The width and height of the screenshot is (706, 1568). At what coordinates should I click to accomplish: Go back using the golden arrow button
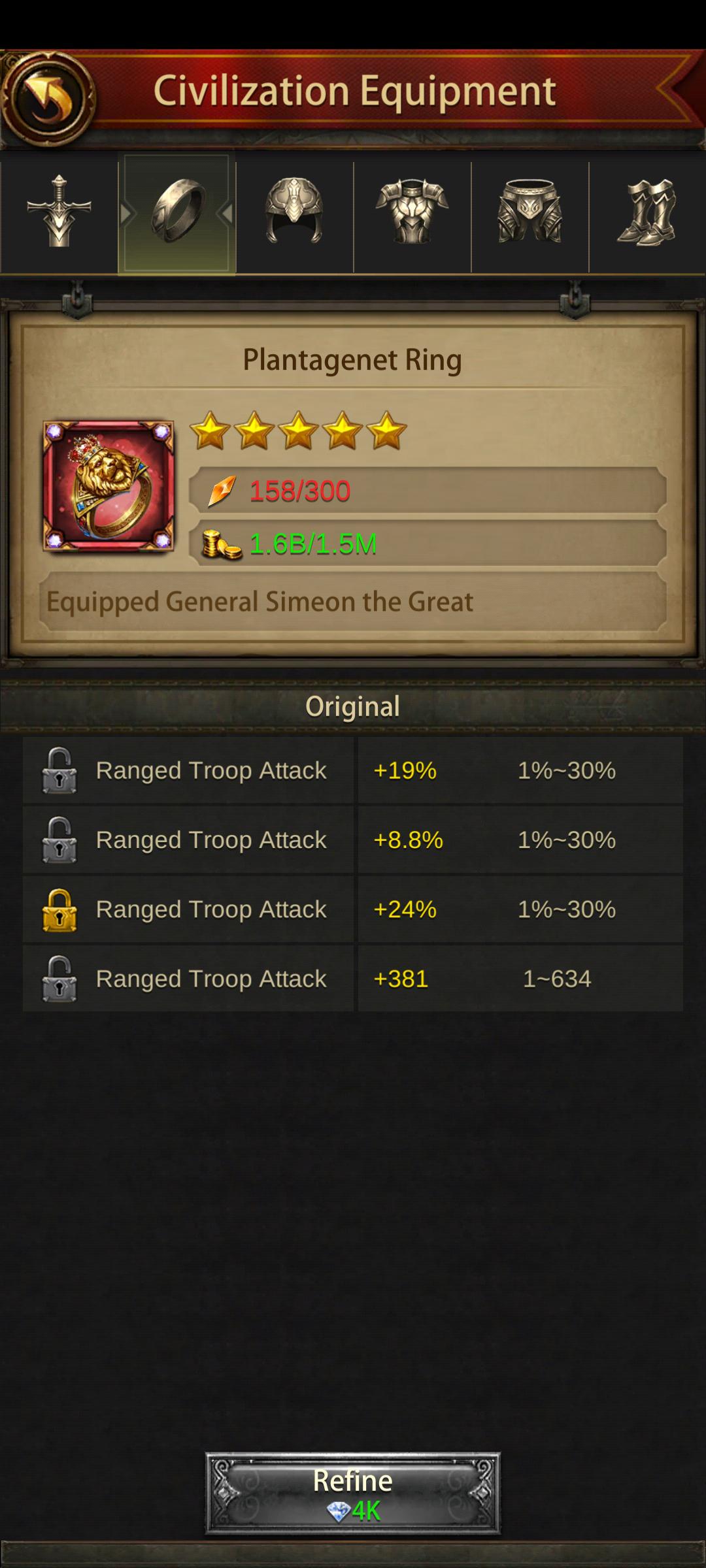pyautogui.click(x=49, y=98)
